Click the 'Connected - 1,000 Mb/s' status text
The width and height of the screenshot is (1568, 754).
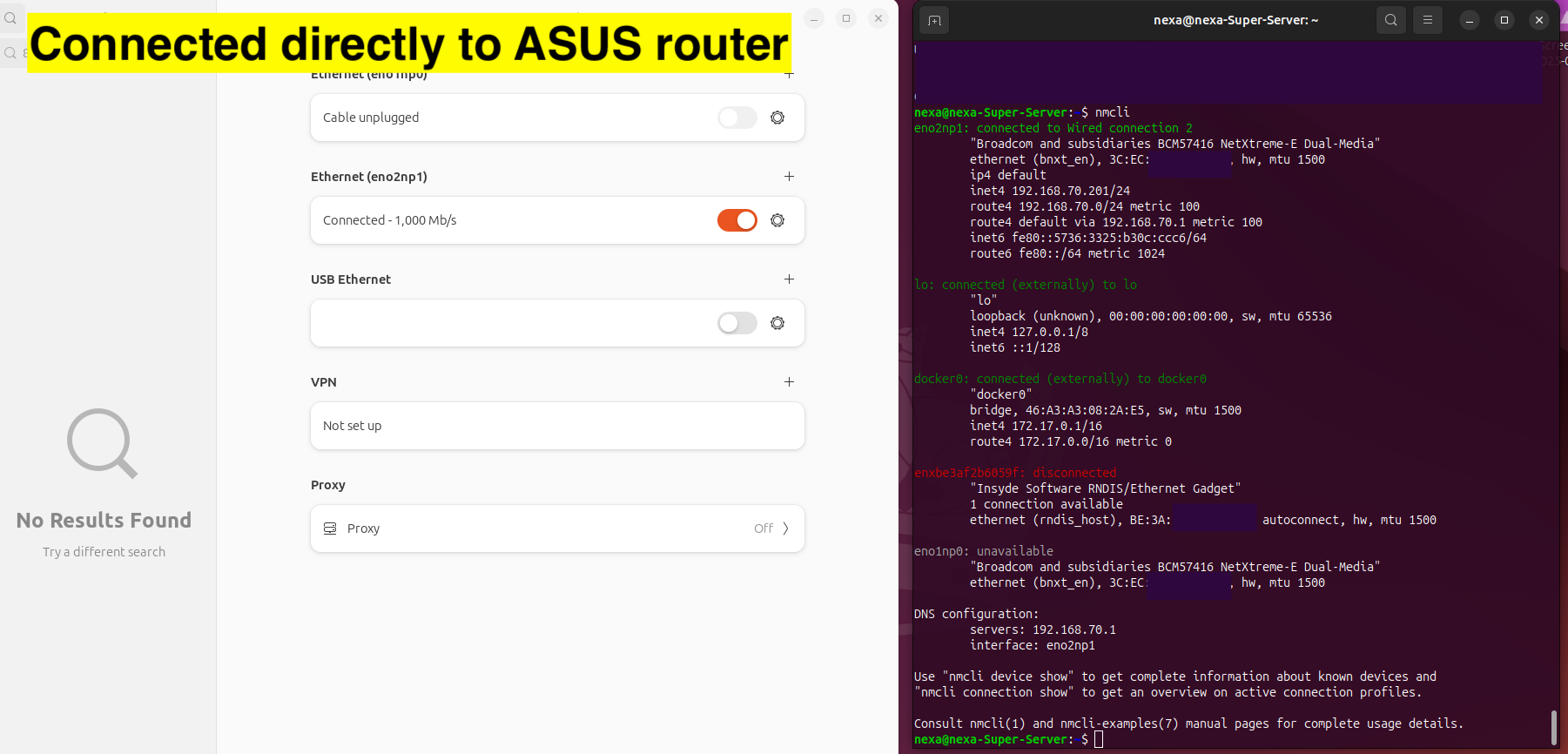pos(390,220)
